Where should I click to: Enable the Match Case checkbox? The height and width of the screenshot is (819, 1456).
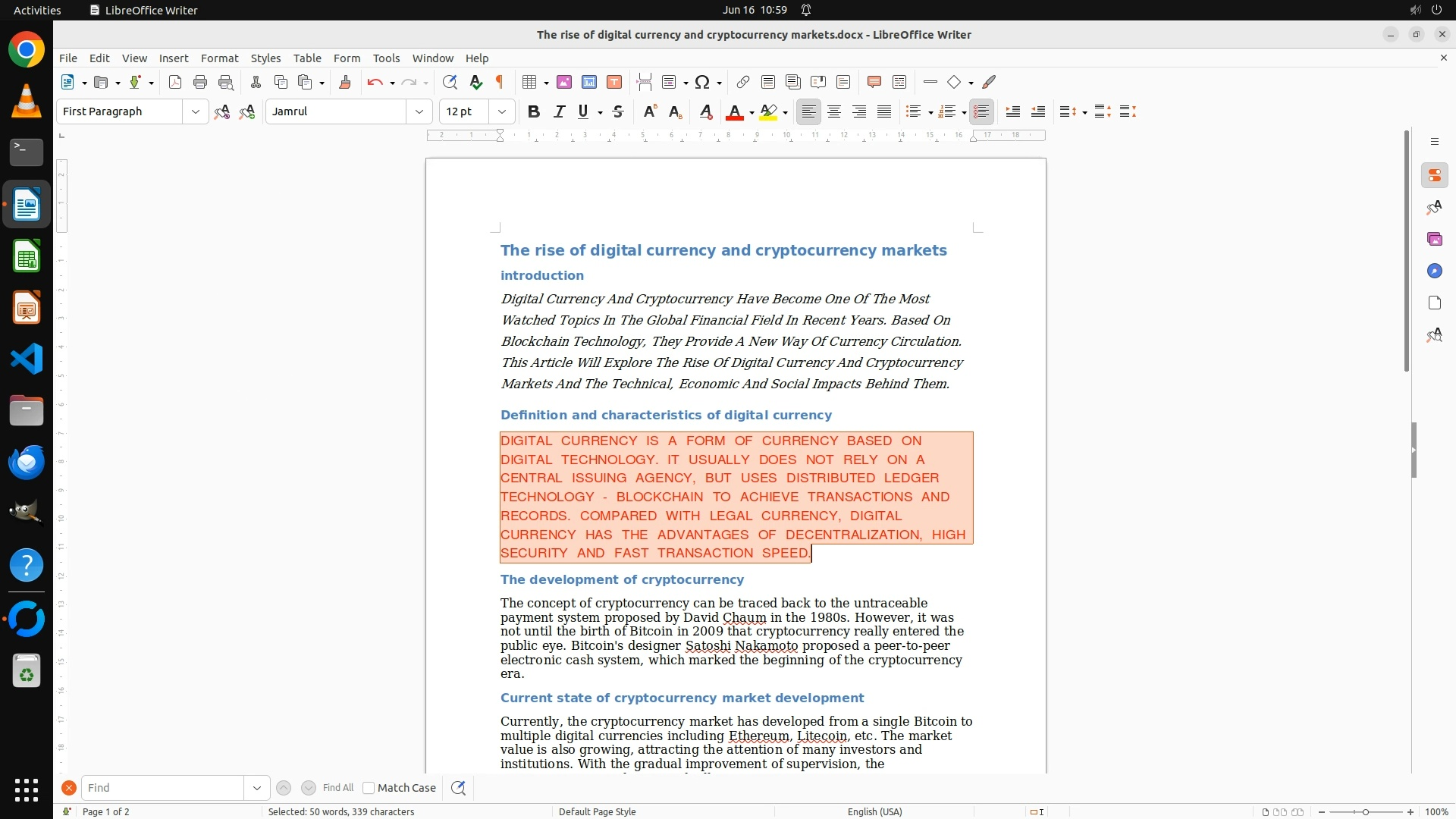[369, 788]
